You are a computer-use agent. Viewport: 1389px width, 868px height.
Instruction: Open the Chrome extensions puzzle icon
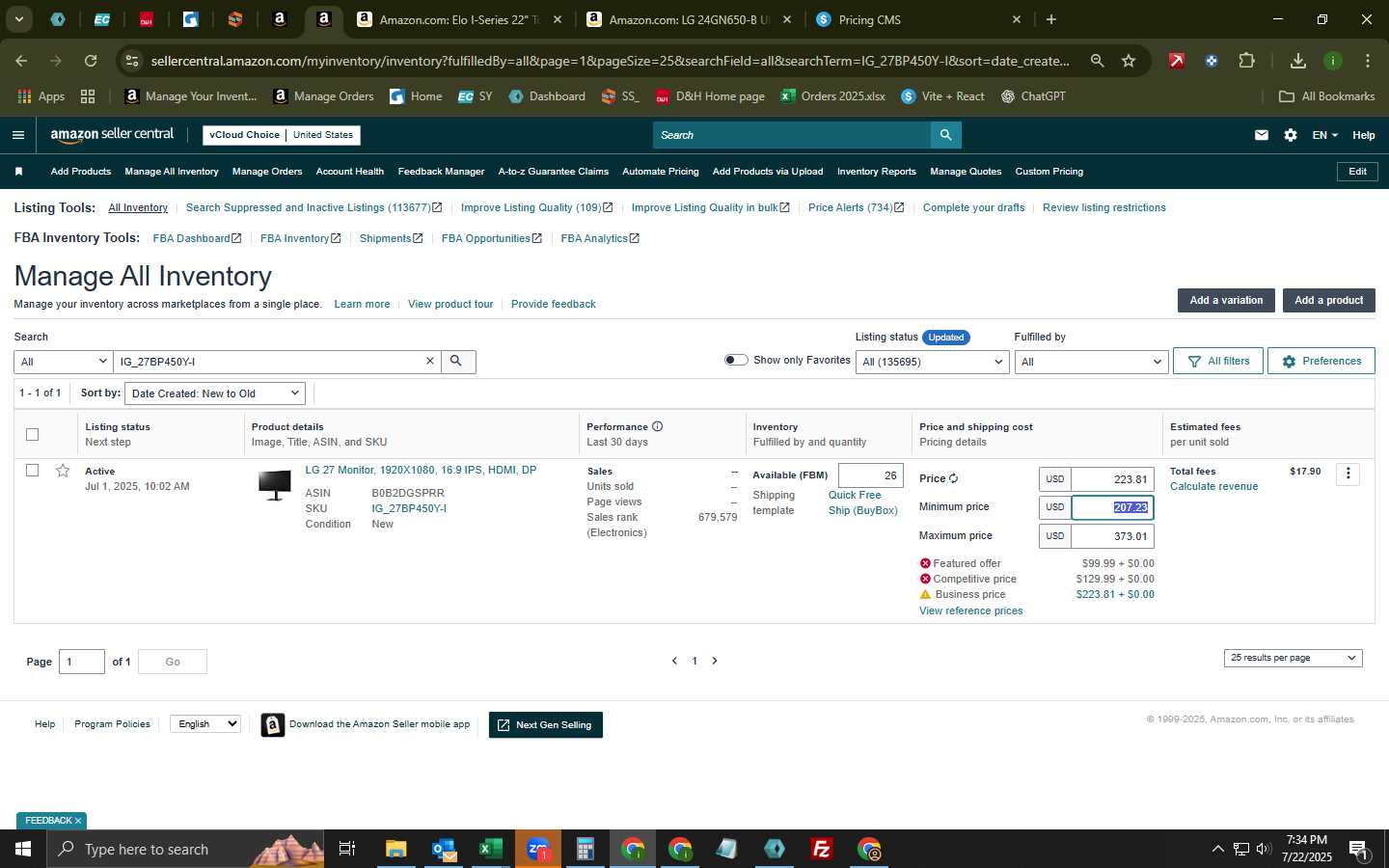1246,61
